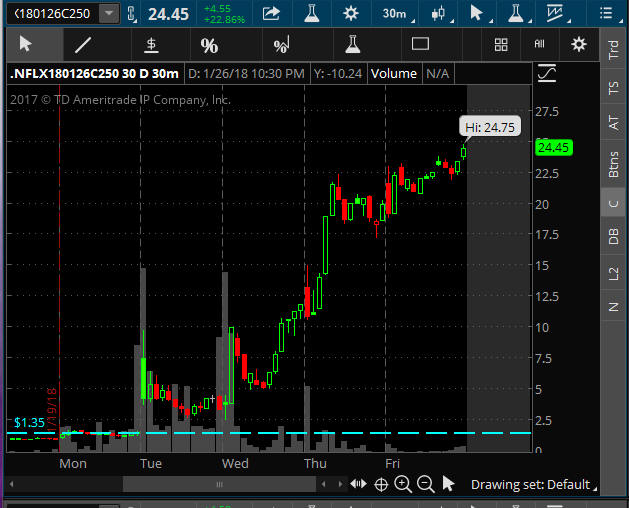Click the $1.35 price level label
629x508 pixels.
pyautogui.click(x=29, y=423)
